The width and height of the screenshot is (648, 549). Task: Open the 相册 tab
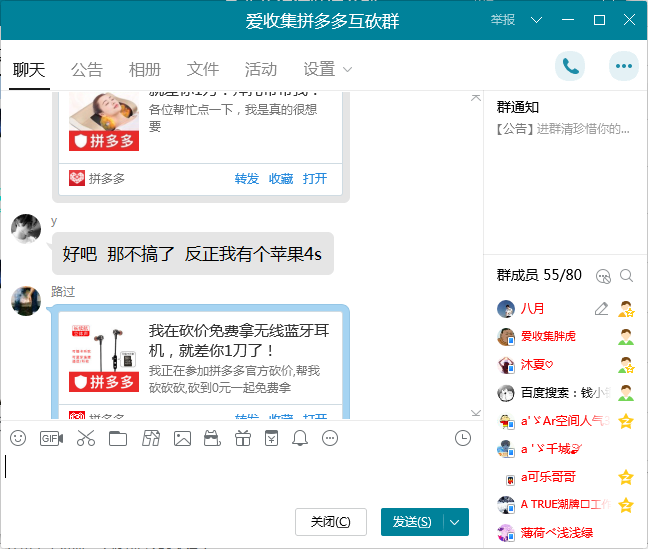[145, 69]
